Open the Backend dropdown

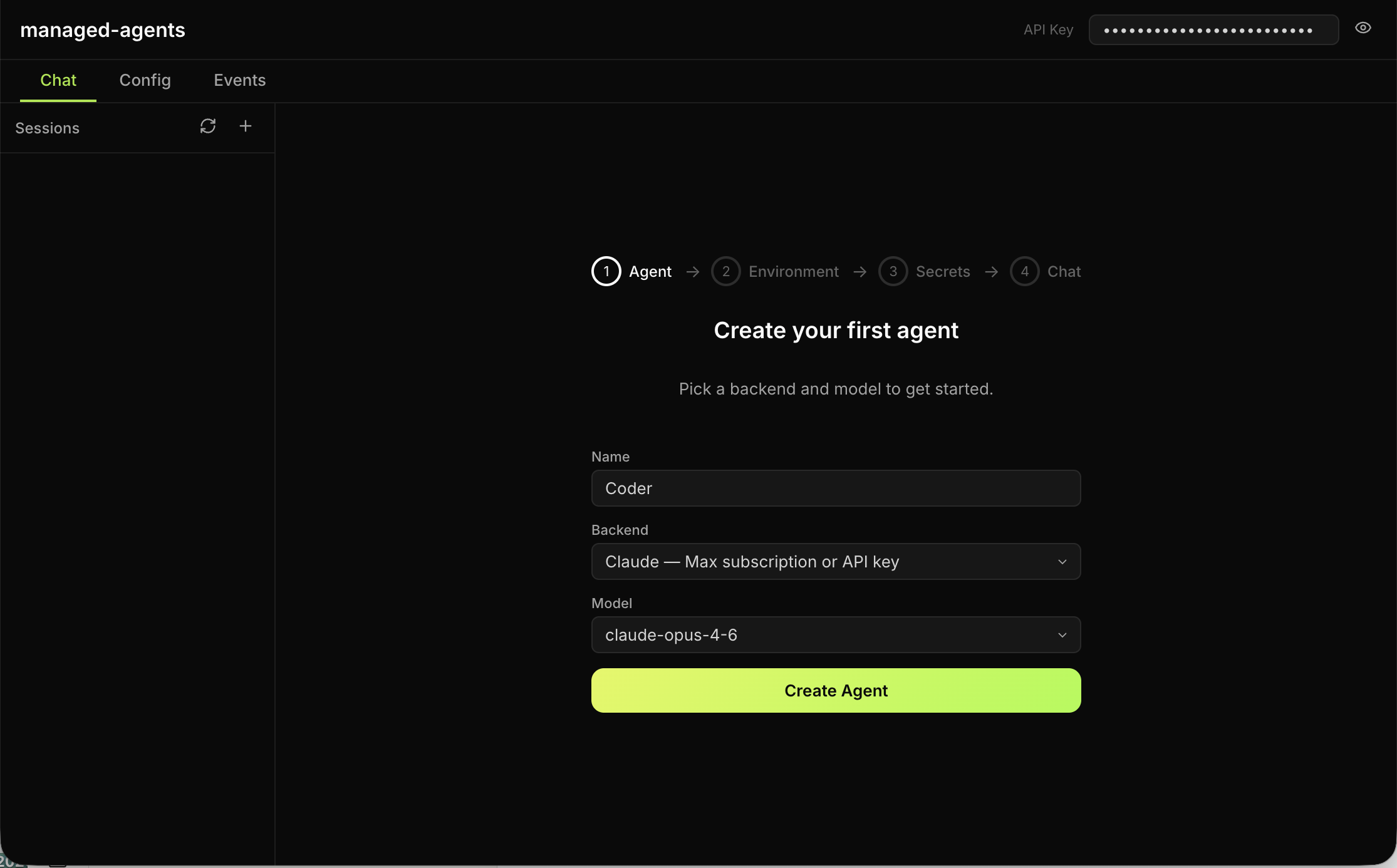pos(836,562)
